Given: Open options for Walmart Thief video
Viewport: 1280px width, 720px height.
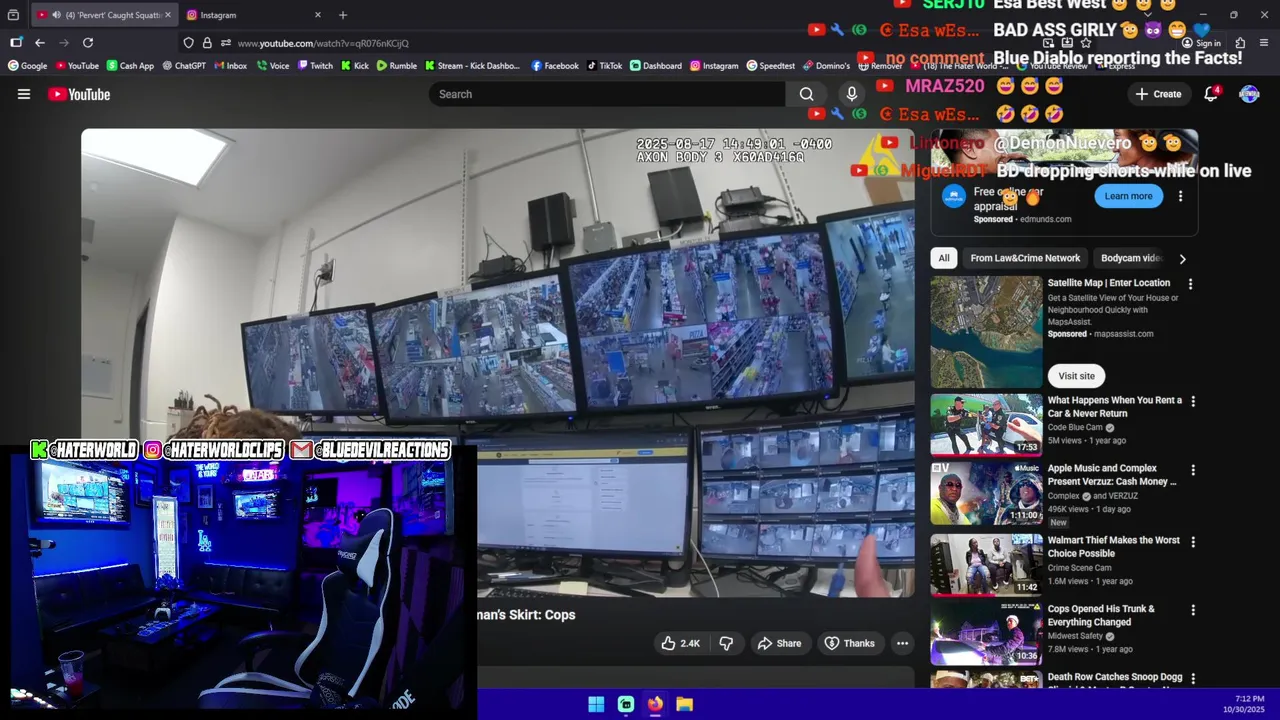Looking at the screenshot, I should (1192, 542).
